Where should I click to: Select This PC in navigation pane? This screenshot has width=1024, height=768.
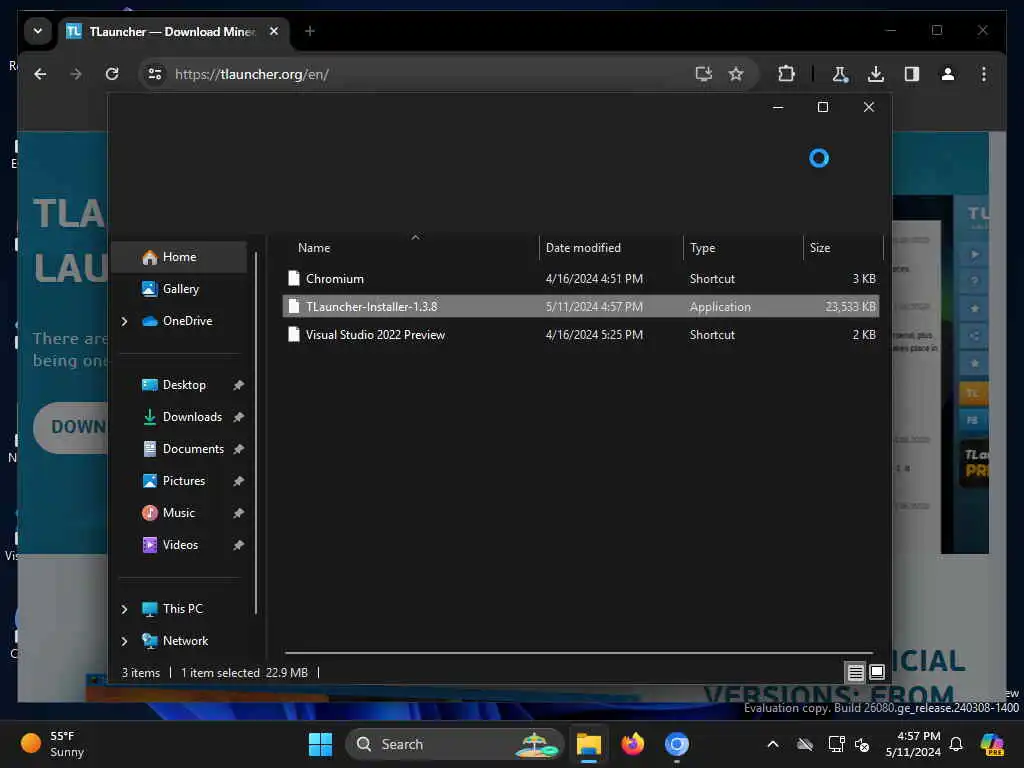182,609
